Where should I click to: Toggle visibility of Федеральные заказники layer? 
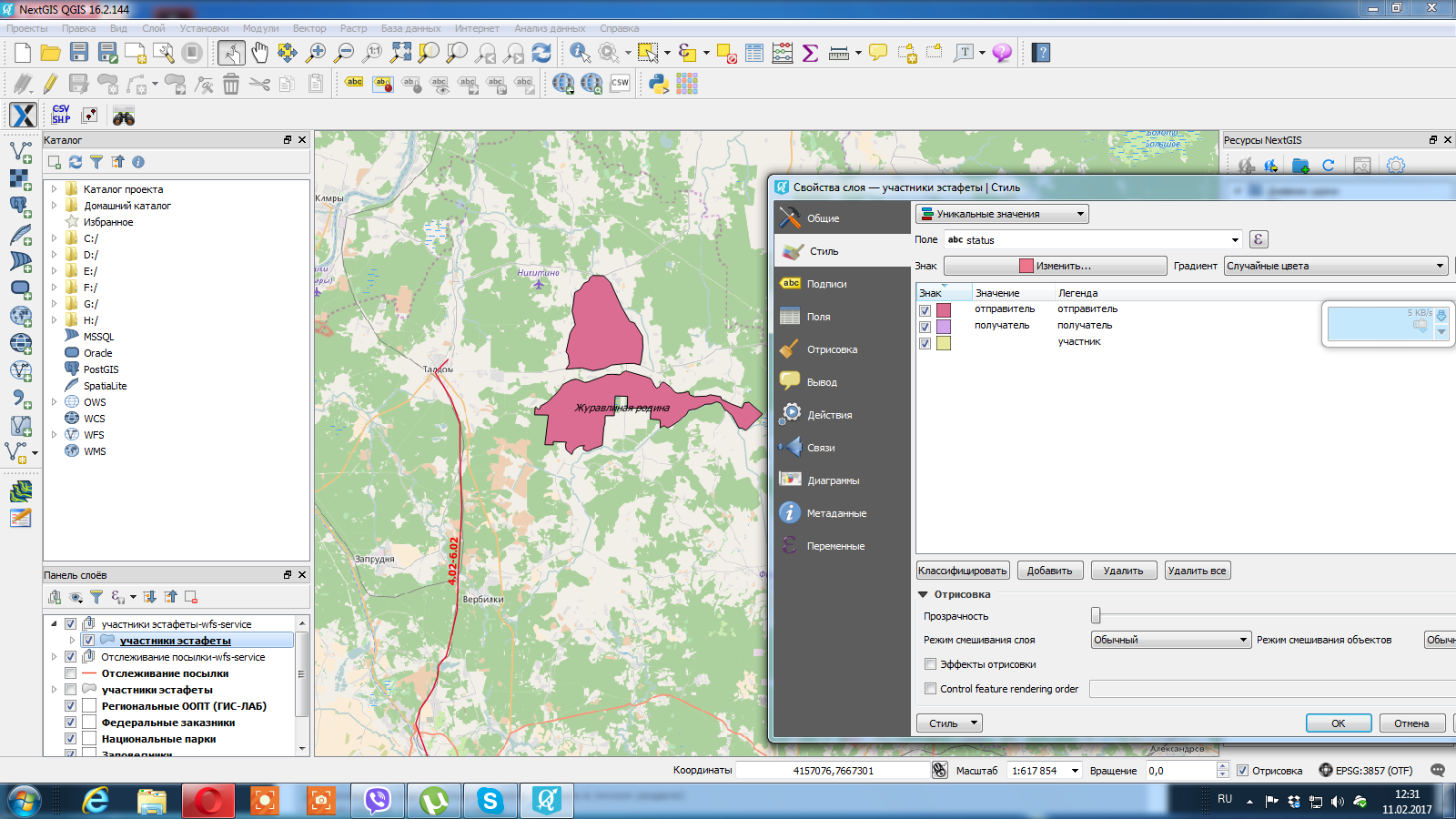[x=70, y=723]
